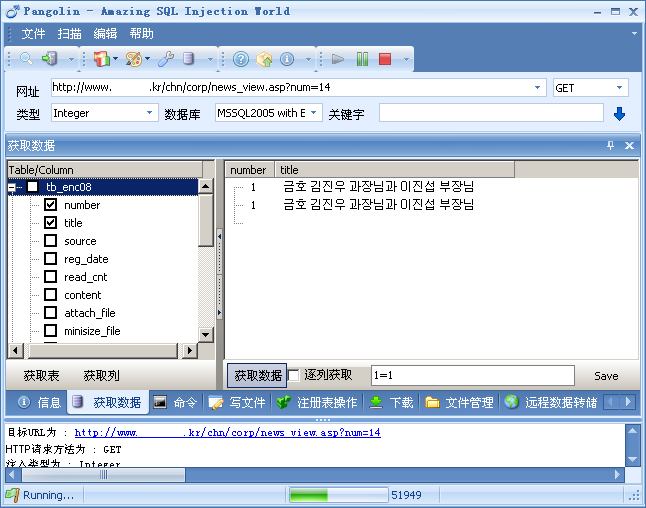Image resolution: width=646 pixels, height=508 pixels.
Task: Click the Save button
Action: (x=606, y=376)
